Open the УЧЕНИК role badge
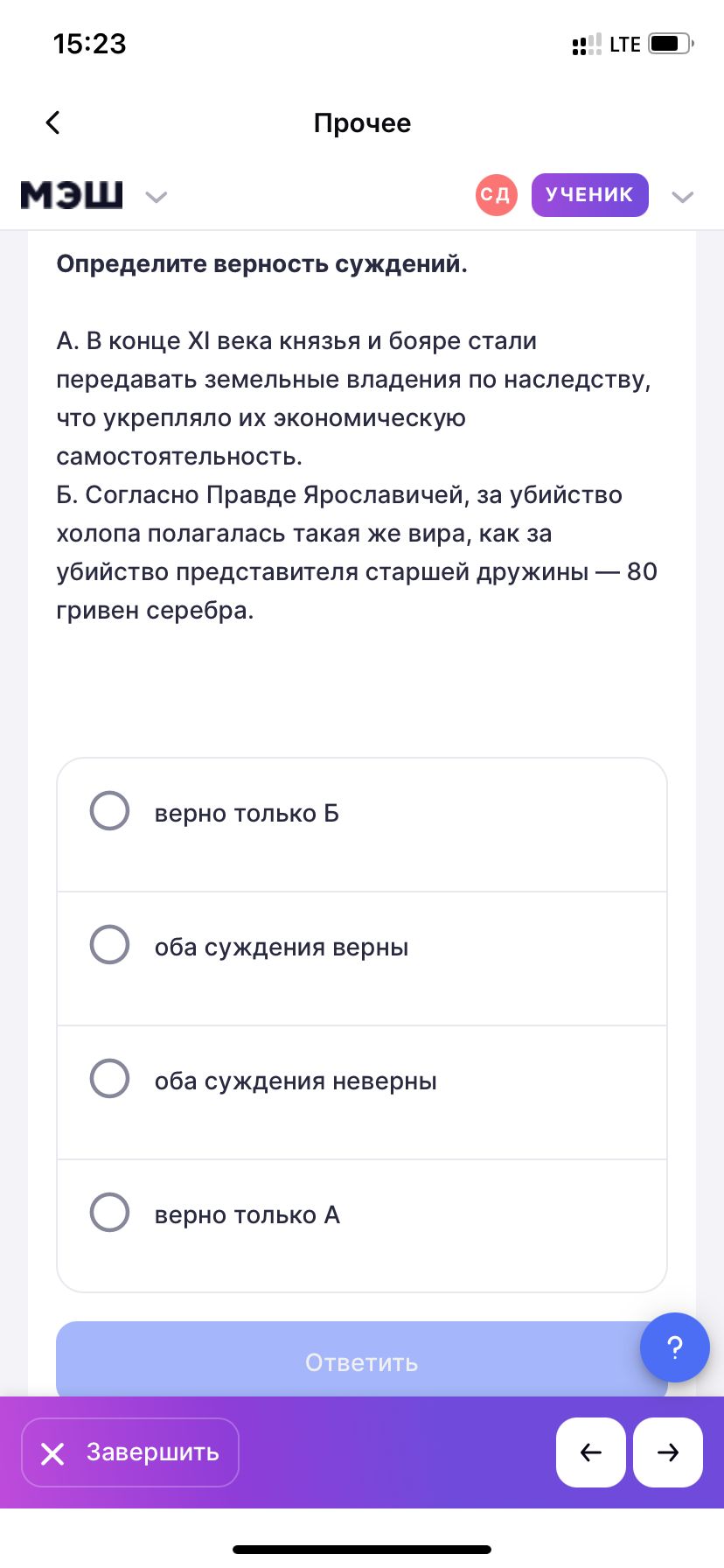 (589, 195)
